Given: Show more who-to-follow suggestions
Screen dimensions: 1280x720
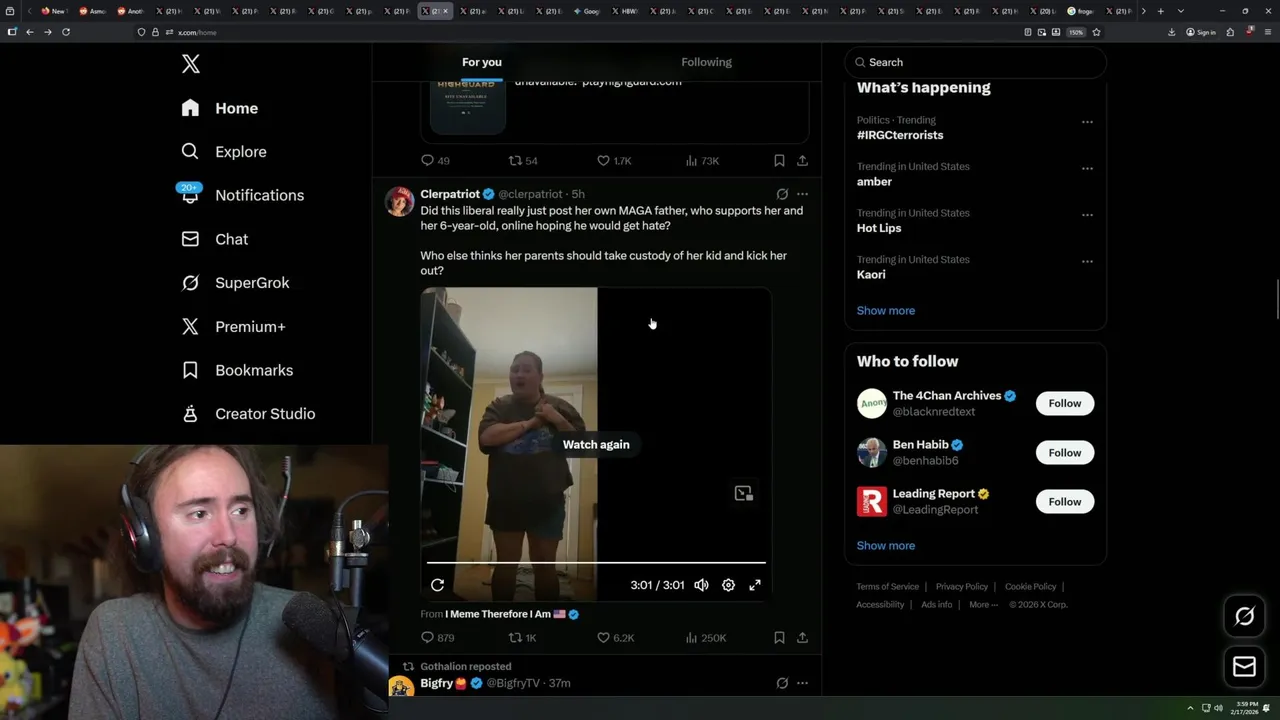Looking at the screenshot, I should pyautogui.click(x=886, y=545).
